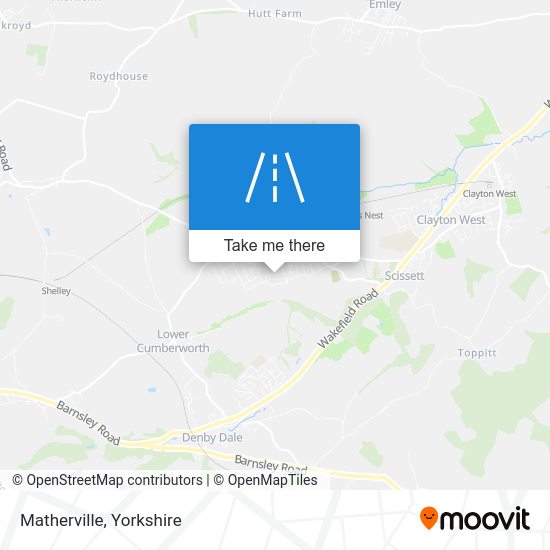
Task: Click the pointer tip below the blue card
Action: pyautogui.click(x=274, y=269)
